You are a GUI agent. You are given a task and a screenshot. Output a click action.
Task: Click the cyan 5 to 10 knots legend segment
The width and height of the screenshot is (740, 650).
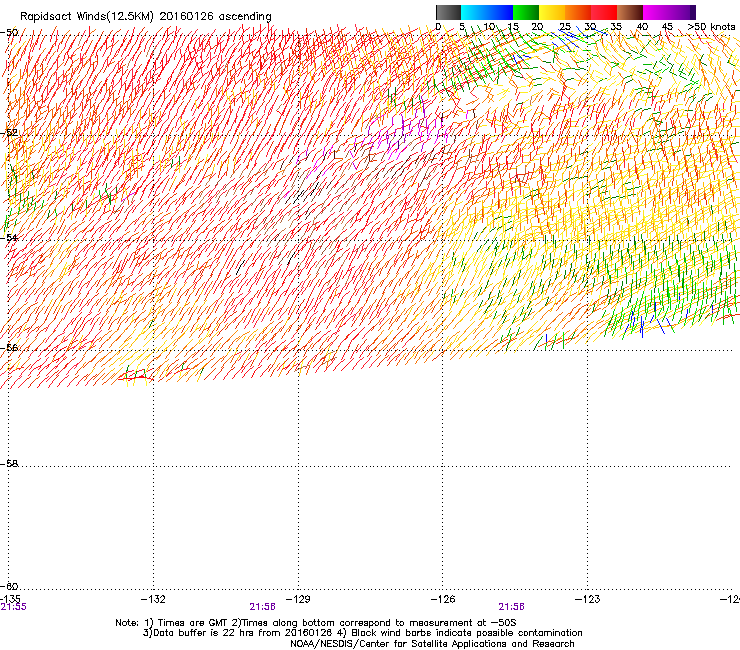(x=474, y=12)
